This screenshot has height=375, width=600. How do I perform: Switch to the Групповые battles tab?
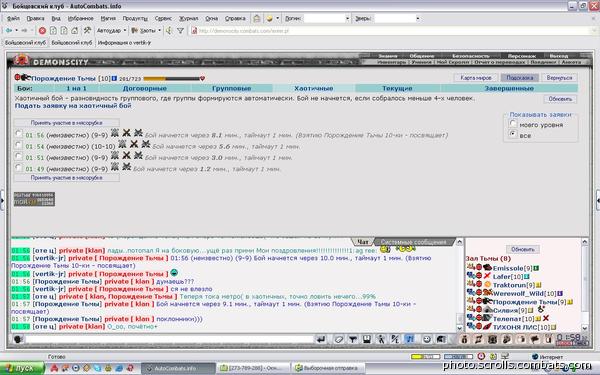click(232, 88)
